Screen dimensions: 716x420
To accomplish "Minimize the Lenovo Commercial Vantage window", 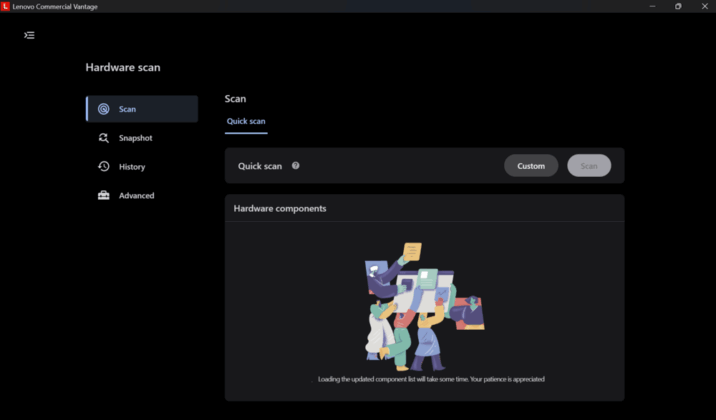I will (653, 6).
